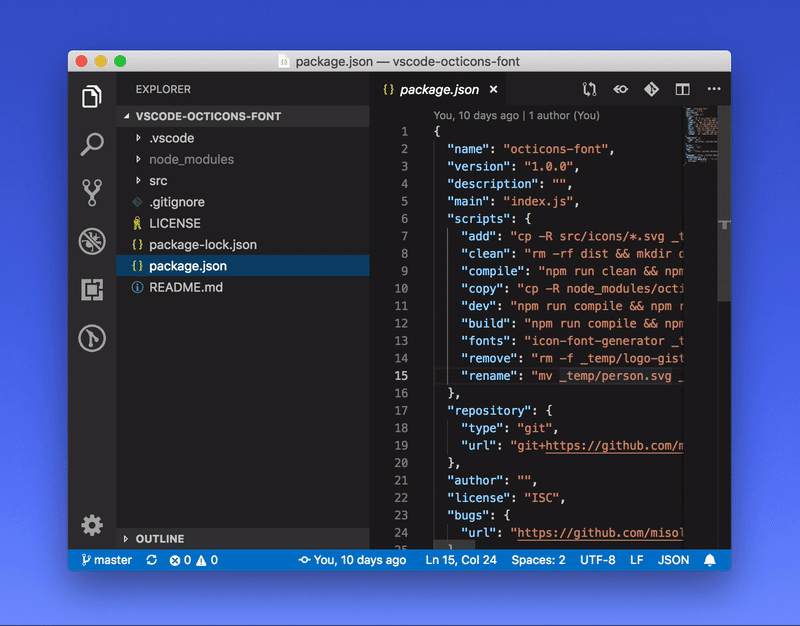Expand the OUTLINE section at the bottom
Screen dimensions: 800x626
click(160, 536)
